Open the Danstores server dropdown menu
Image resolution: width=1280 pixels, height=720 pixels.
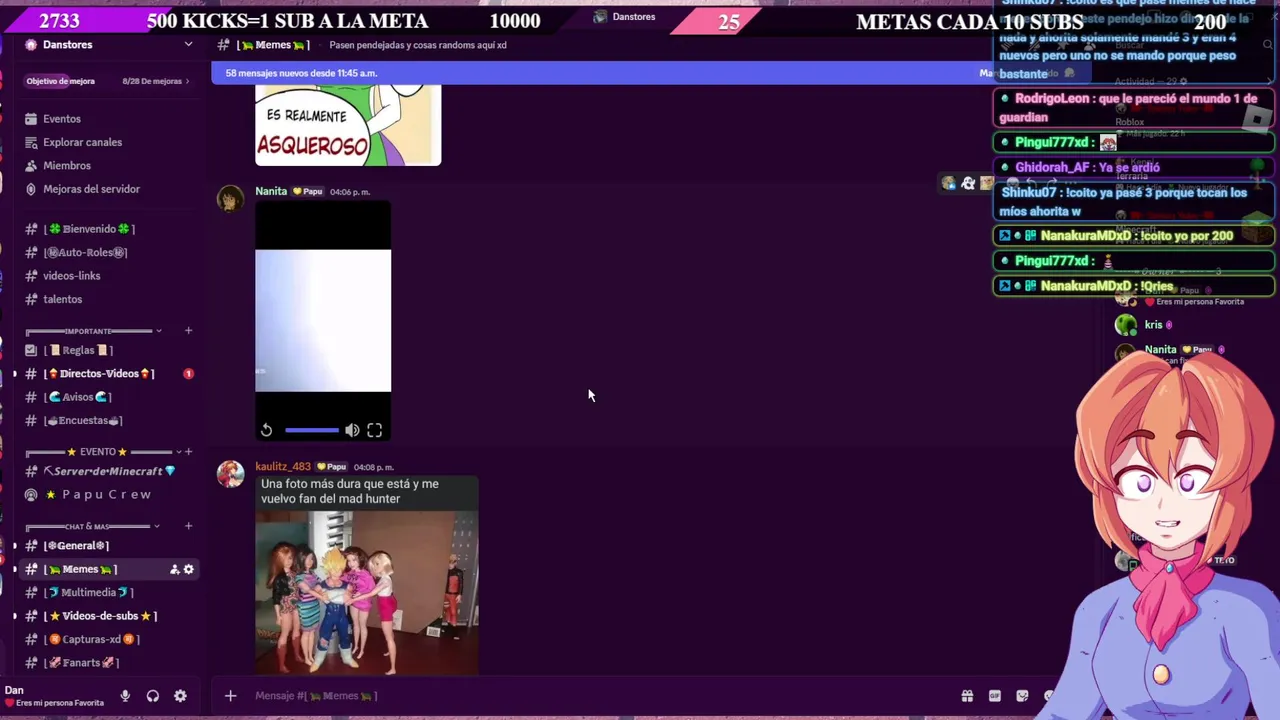click(188, 45)
